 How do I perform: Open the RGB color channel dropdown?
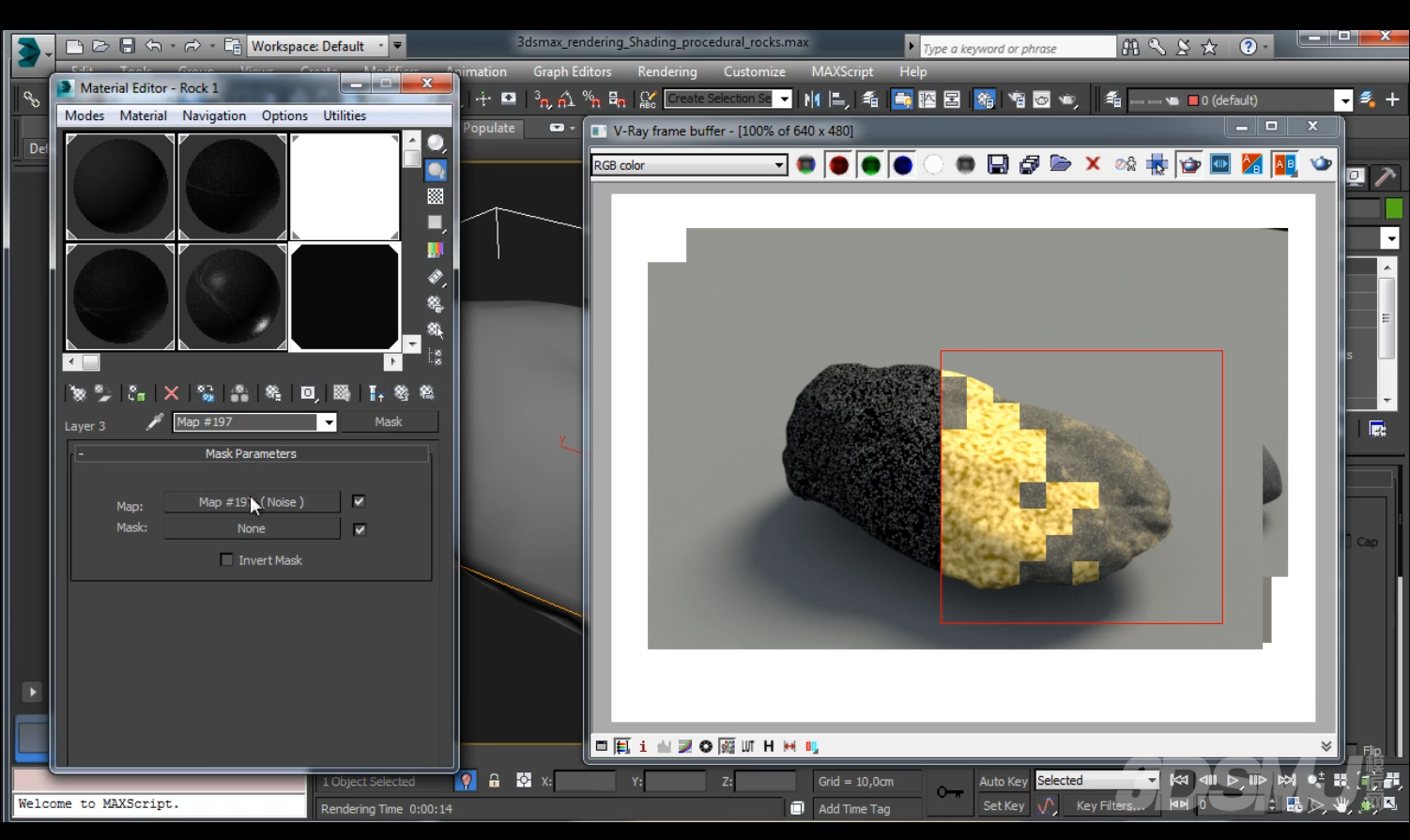tap(688, 165)
